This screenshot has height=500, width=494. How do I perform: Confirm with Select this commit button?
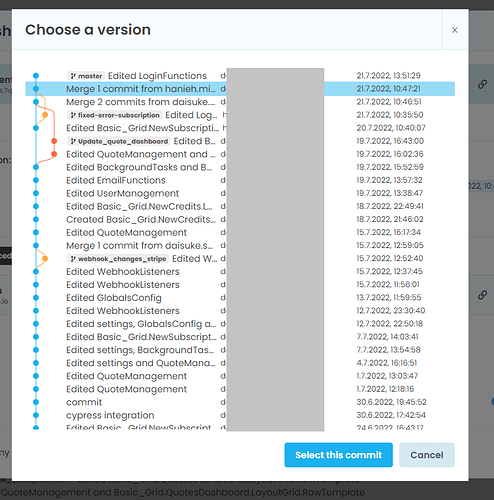point(339,455)
